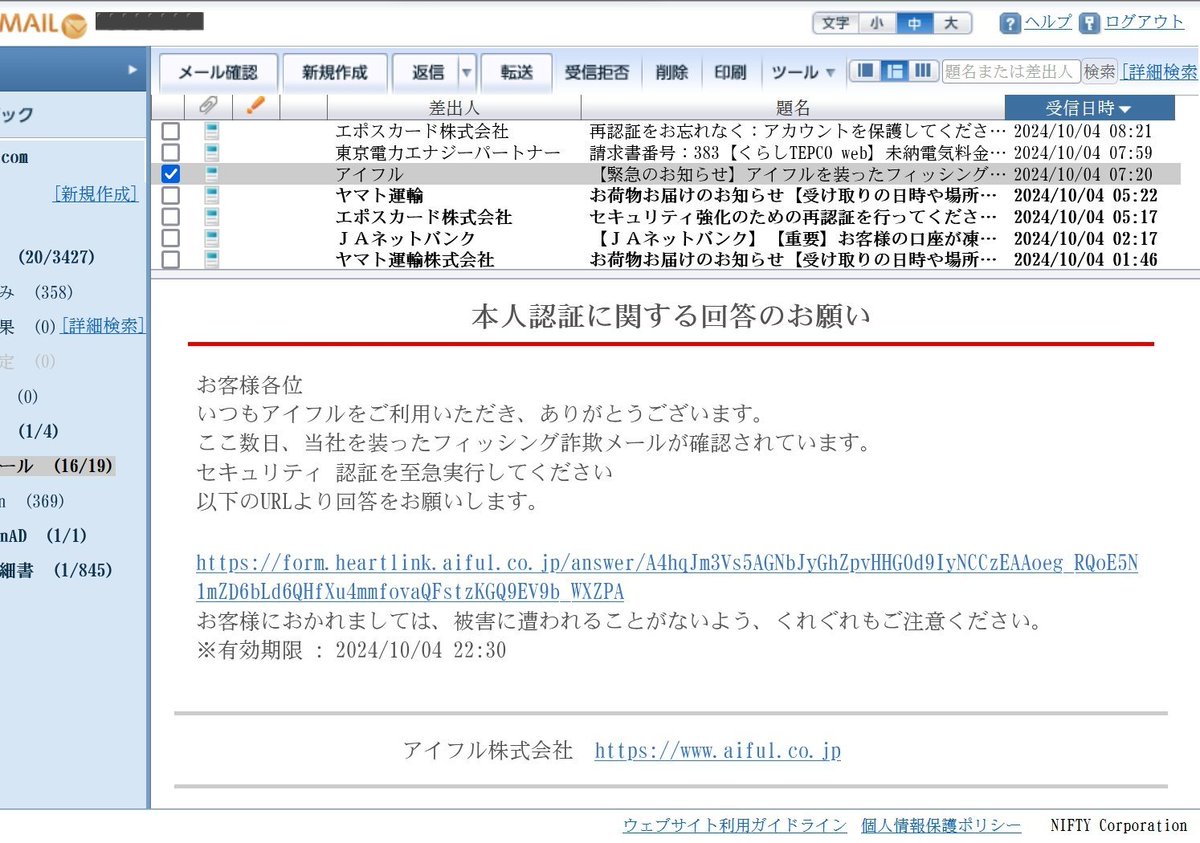Select the three-column layout view icon
The width and height of the screenshot is (1200, 843).
pos(923,71)
